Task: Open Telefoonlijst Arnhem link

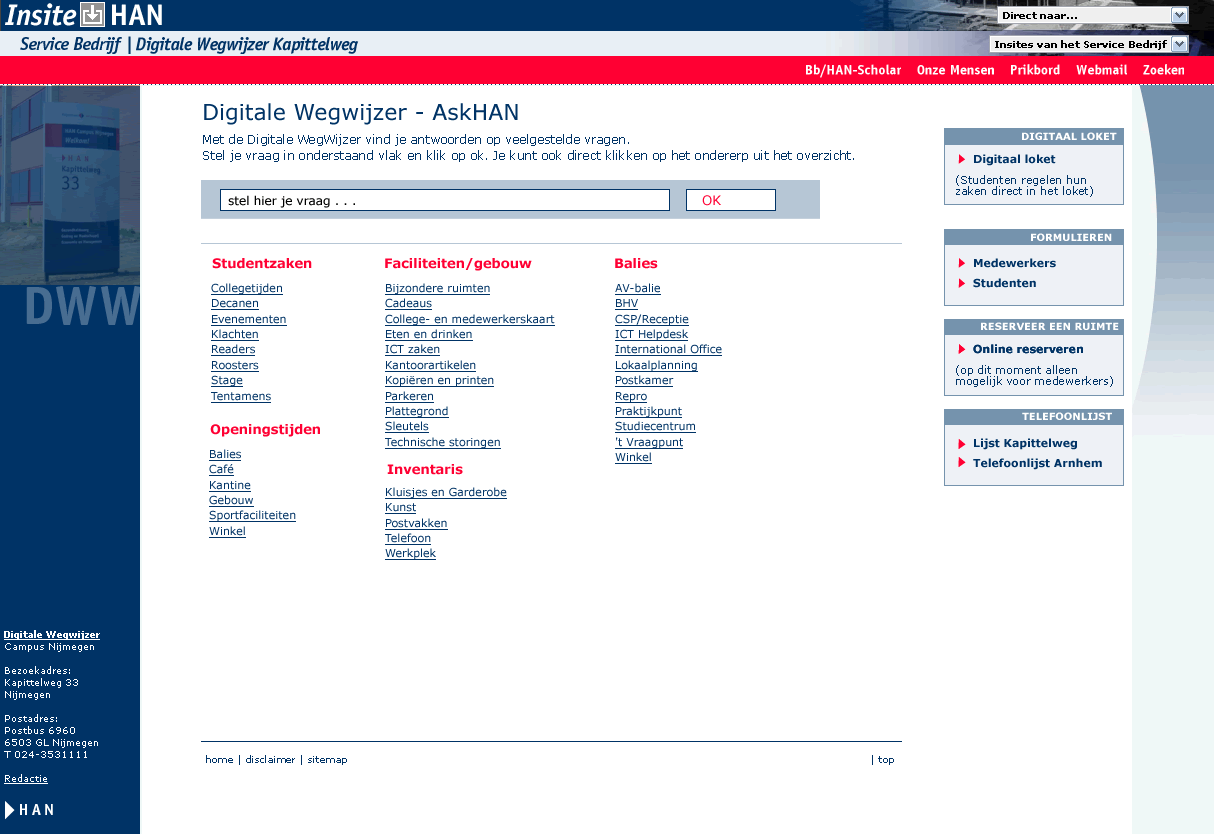Action: pos(1037,463)
